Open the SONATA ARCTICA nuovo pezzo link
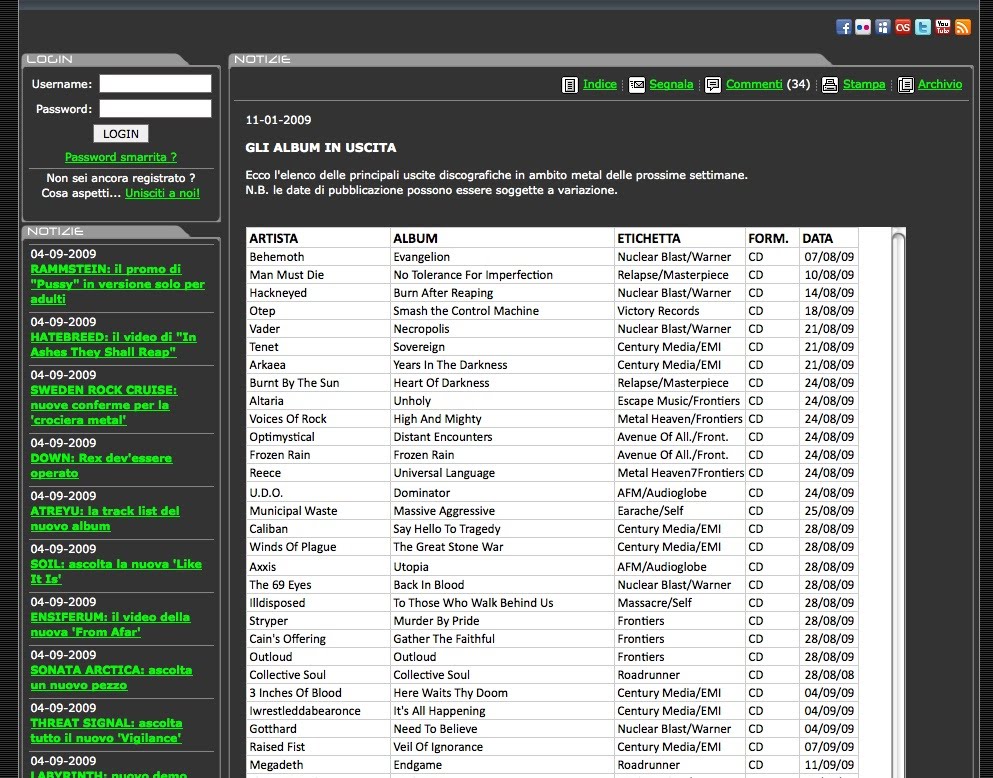The width and height of the screenshot is (993, 778). [111, 677]
